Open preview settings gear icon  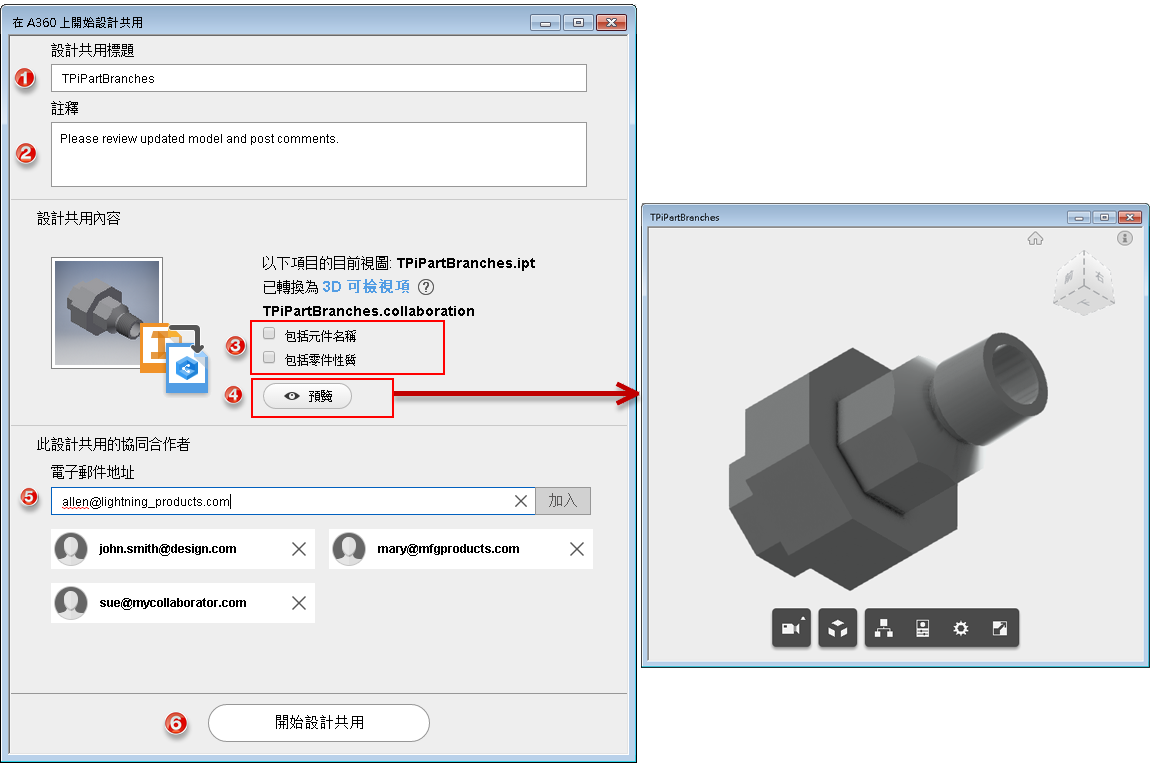(961, 628)
